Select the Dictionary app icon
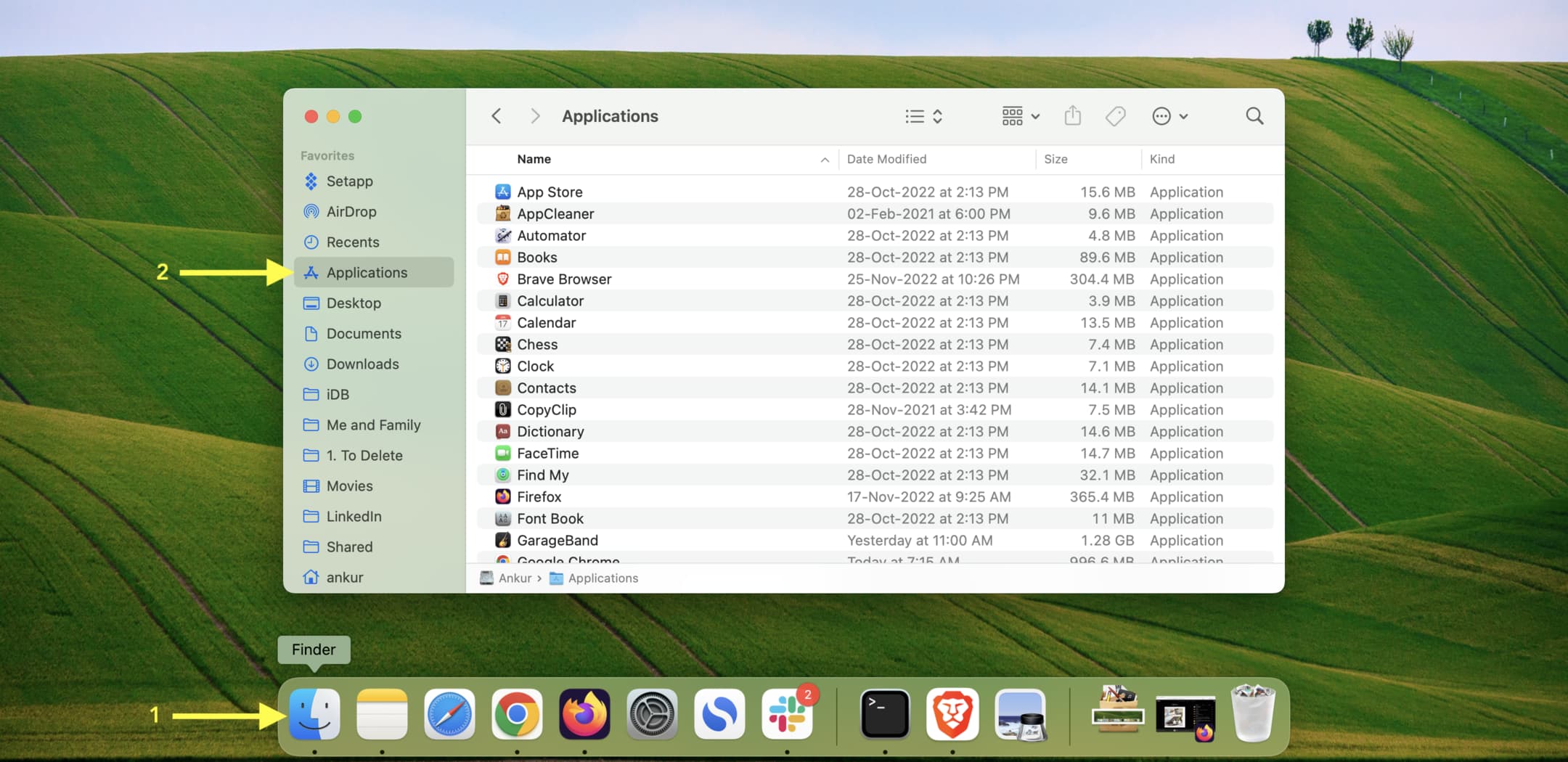 click(x=503, y=431)
